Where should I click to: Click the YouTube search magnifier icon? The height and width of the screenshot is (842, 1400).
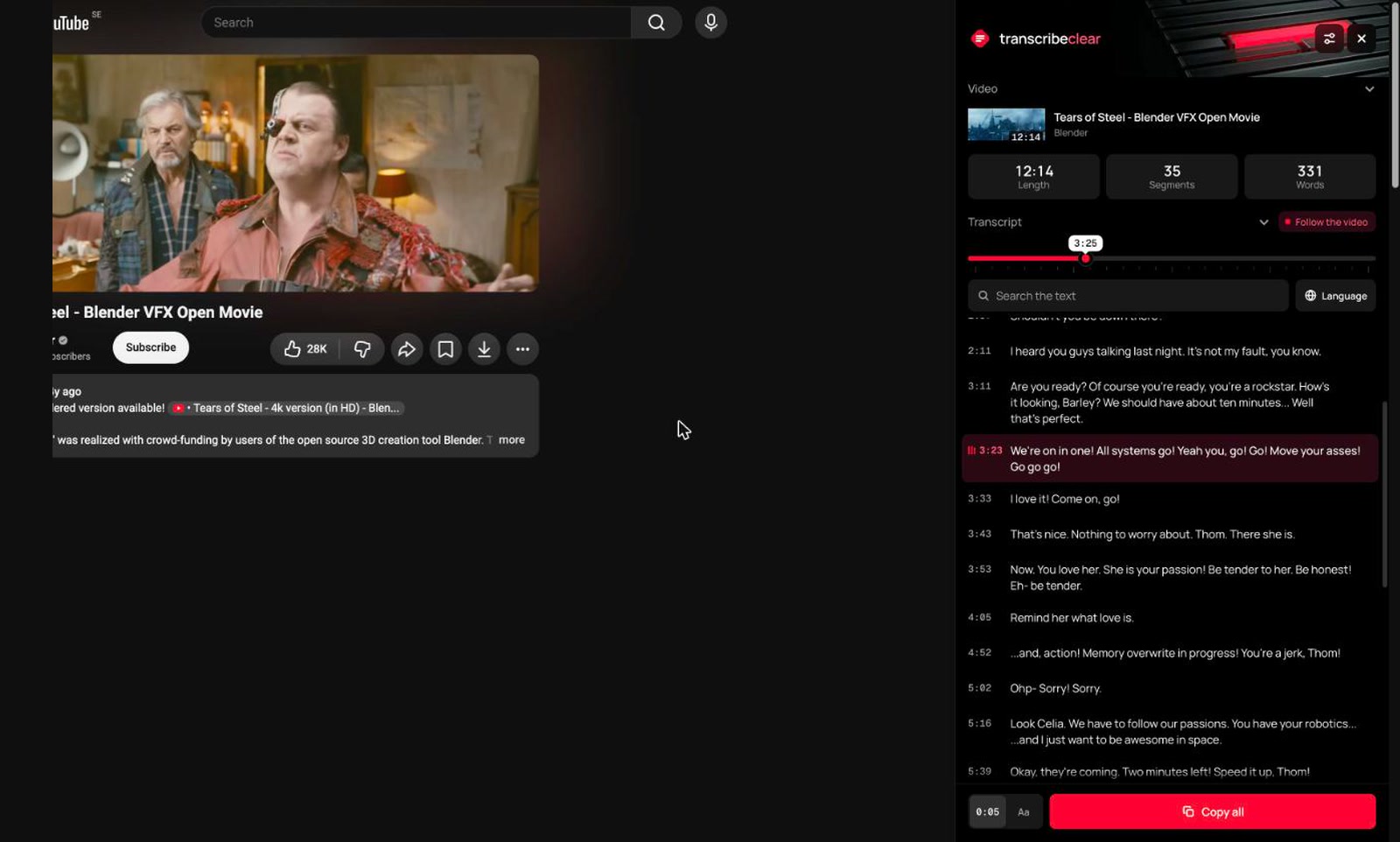656,23
